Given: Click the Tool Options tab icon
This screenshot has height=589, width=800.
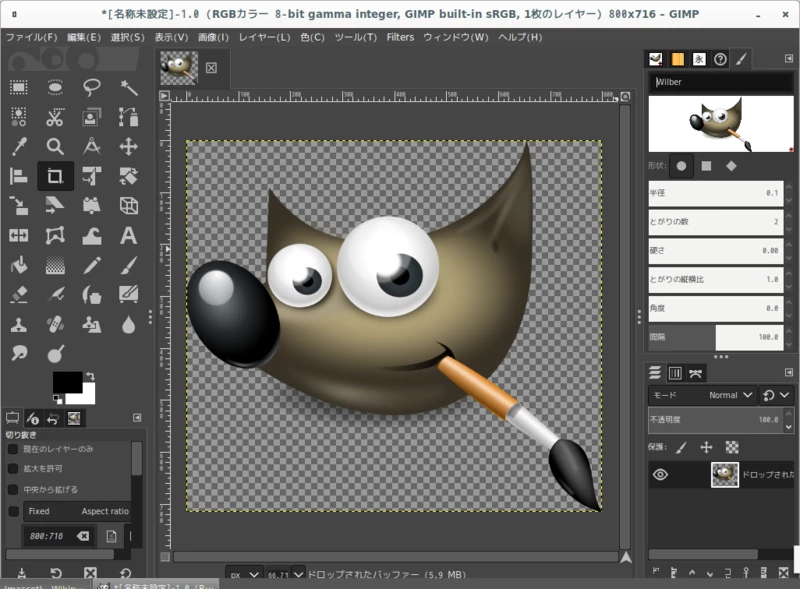Looking at the screenshot, I should (x=12, y=416).
